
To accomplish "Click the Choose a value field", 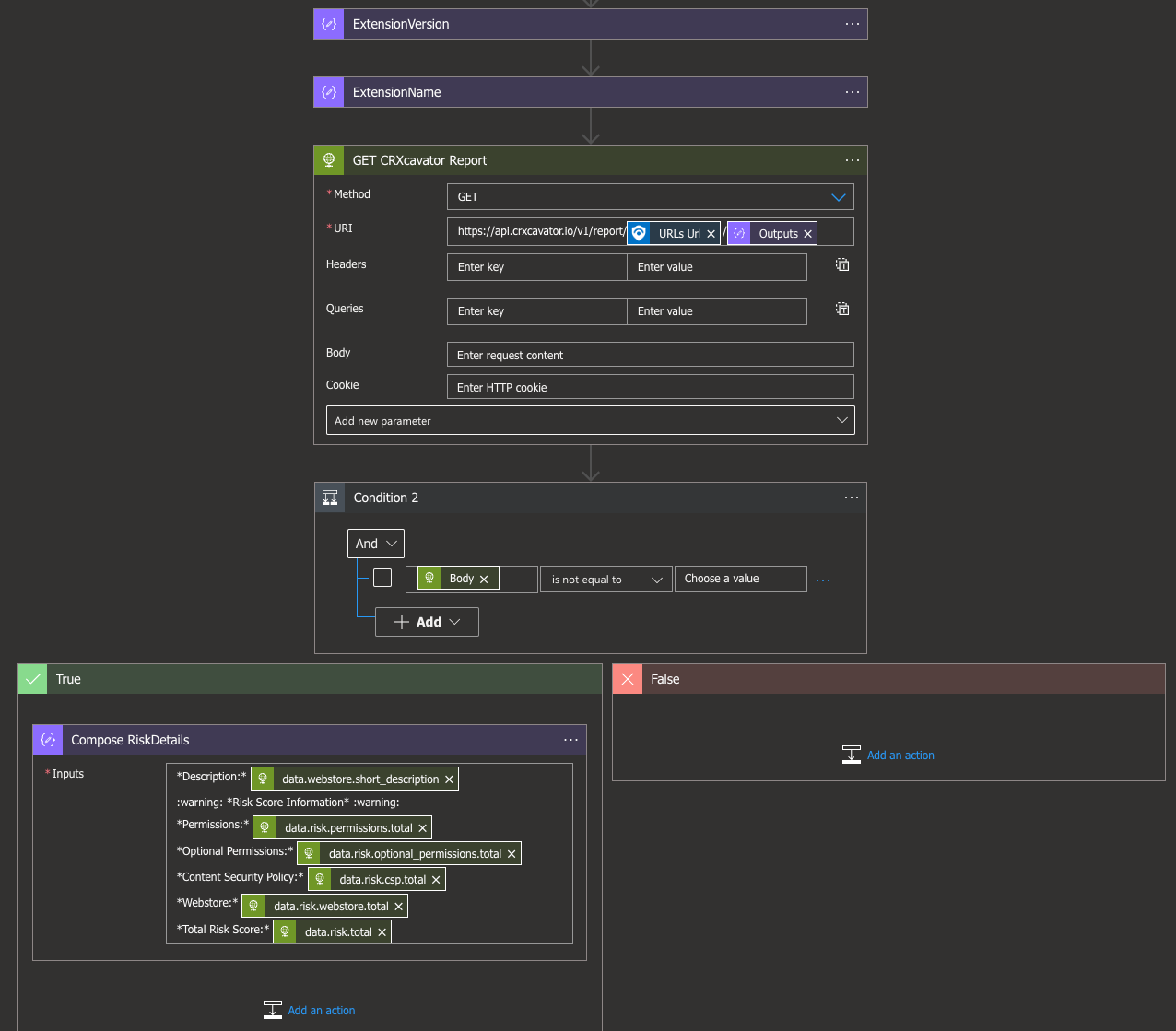I will pyautogui.click(x=741, y=579).
